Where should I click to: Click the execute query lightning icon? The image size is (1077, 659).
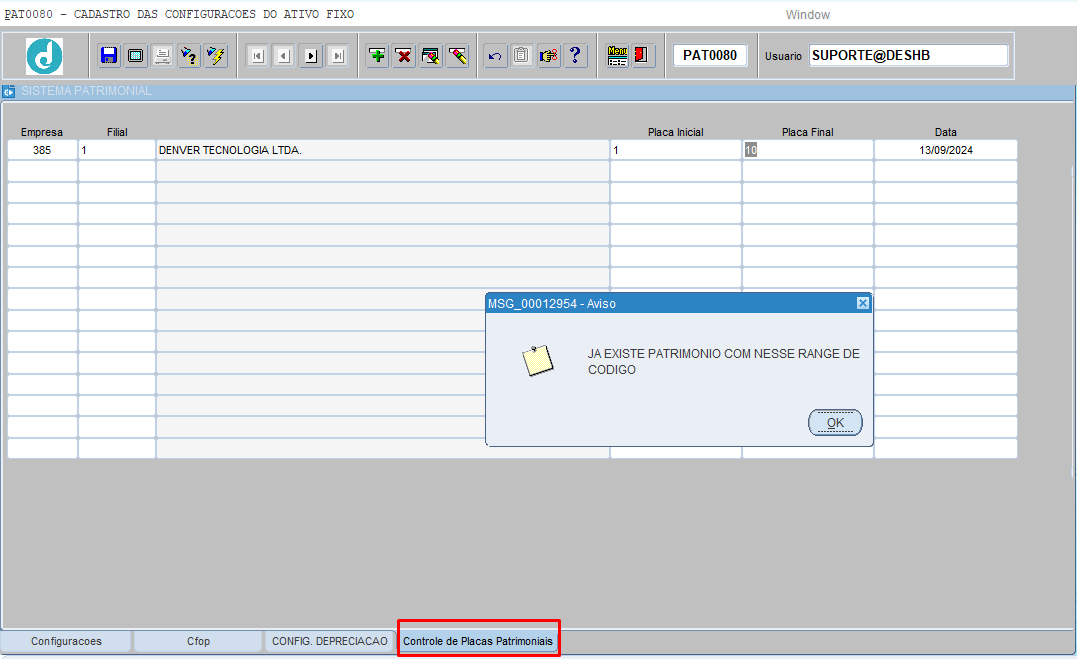click(x=216, y=56)
